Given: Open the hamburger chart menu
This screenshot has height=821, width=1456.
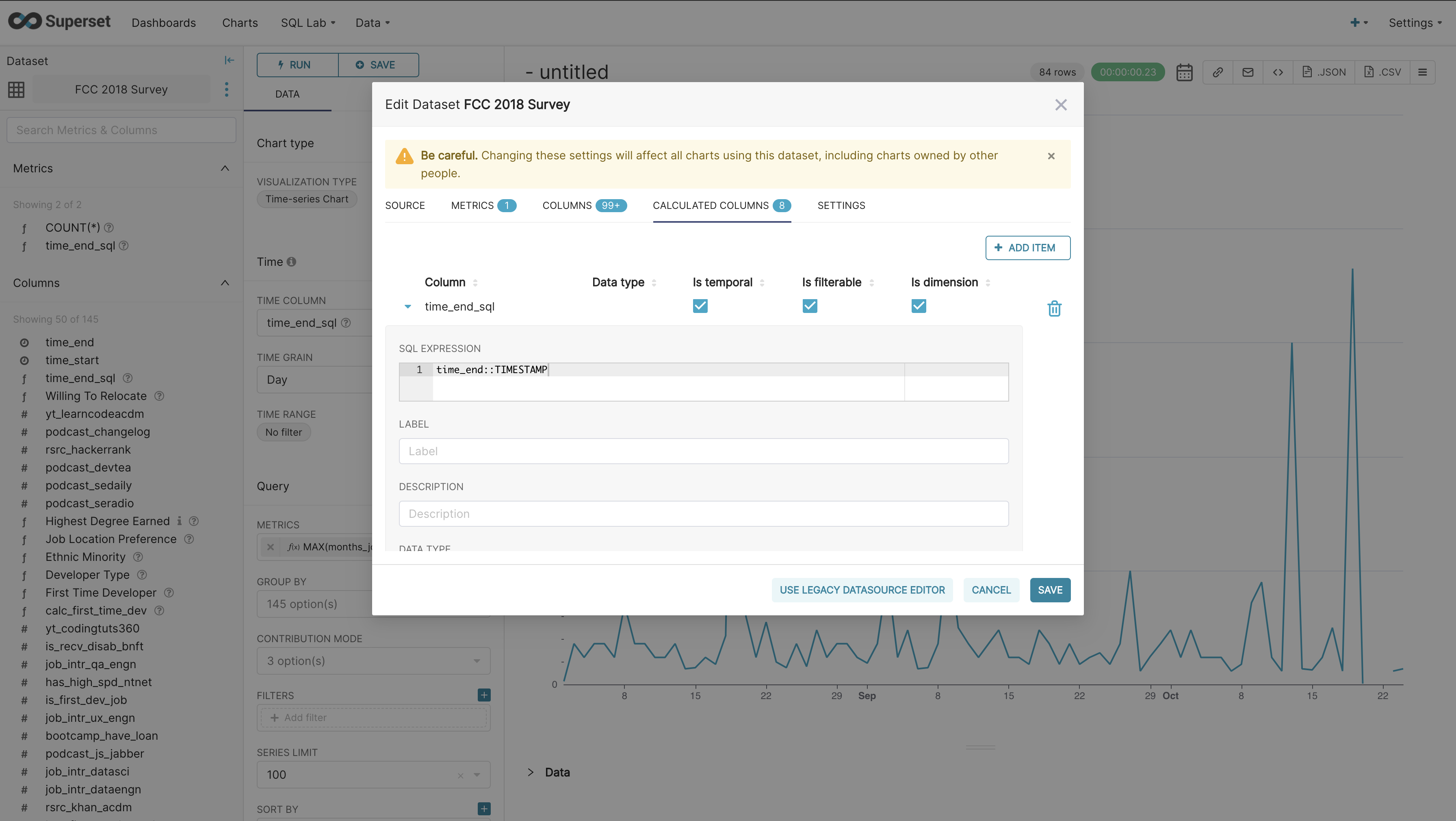Looking at the screenshot, I should tap(1423, 72).
